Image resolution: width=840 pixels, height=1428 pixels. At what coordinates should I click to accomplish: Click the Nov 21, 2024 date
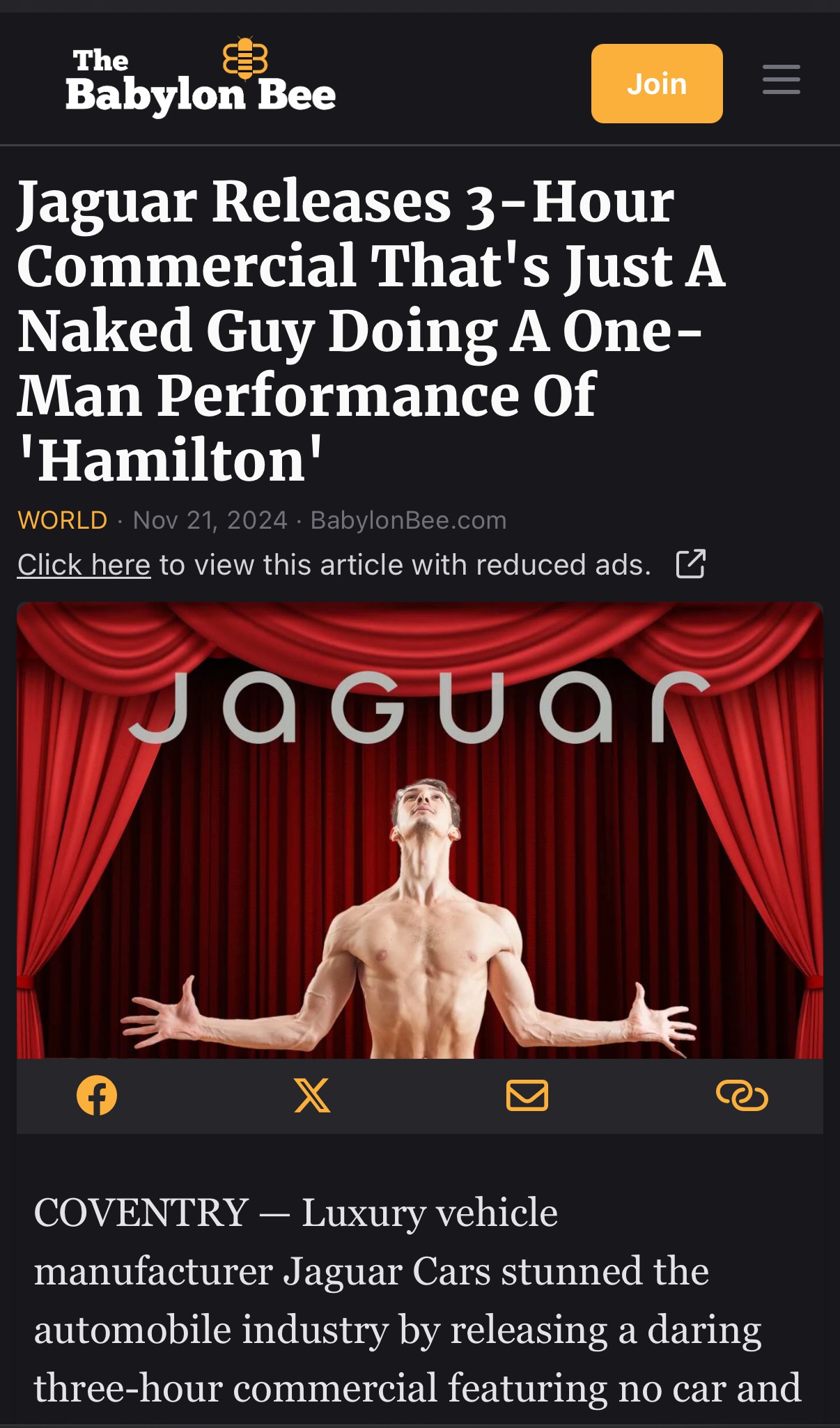click(x=210, y=520)
